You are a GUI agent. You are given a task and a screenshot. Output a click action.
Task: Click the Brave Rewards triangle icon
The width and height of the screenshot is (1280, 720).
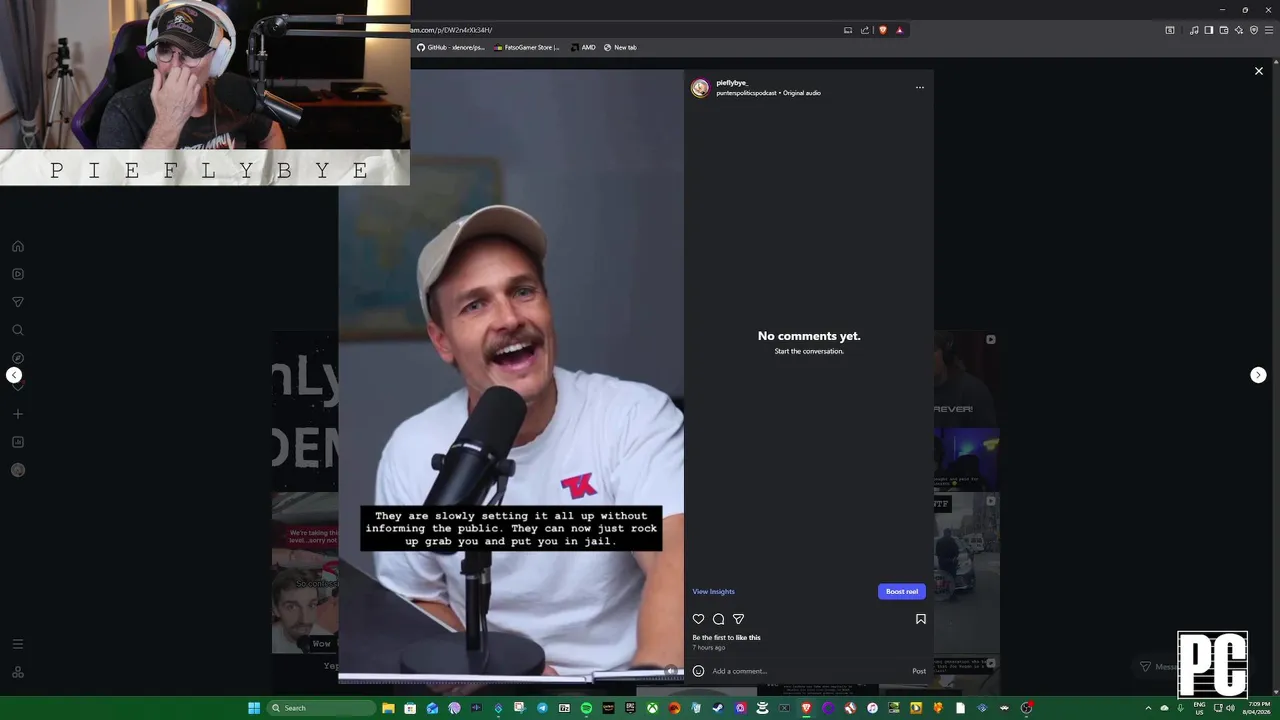click(899, 30)
